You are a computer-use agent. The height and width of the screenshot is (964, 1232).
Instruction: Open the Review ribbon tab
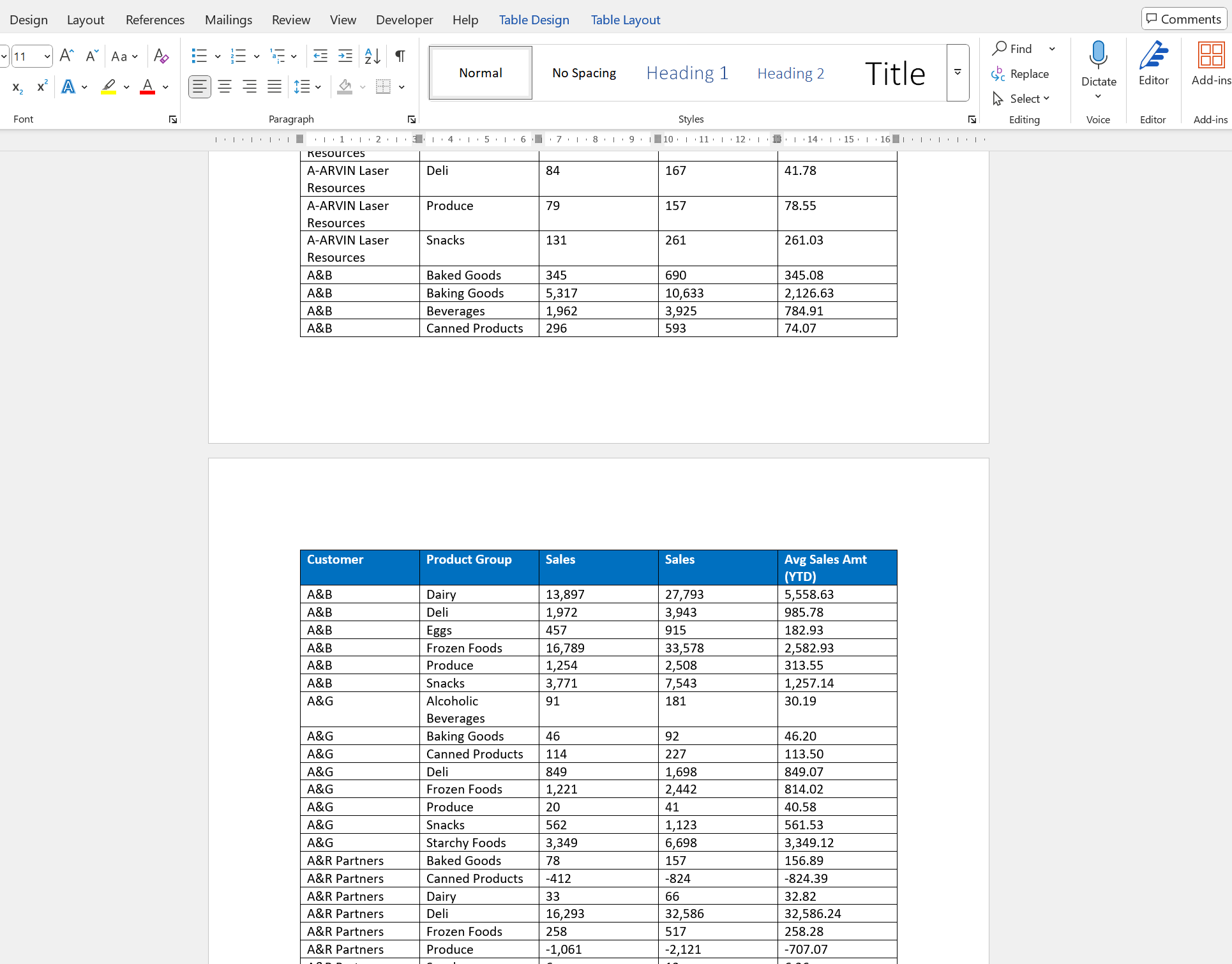290,19
